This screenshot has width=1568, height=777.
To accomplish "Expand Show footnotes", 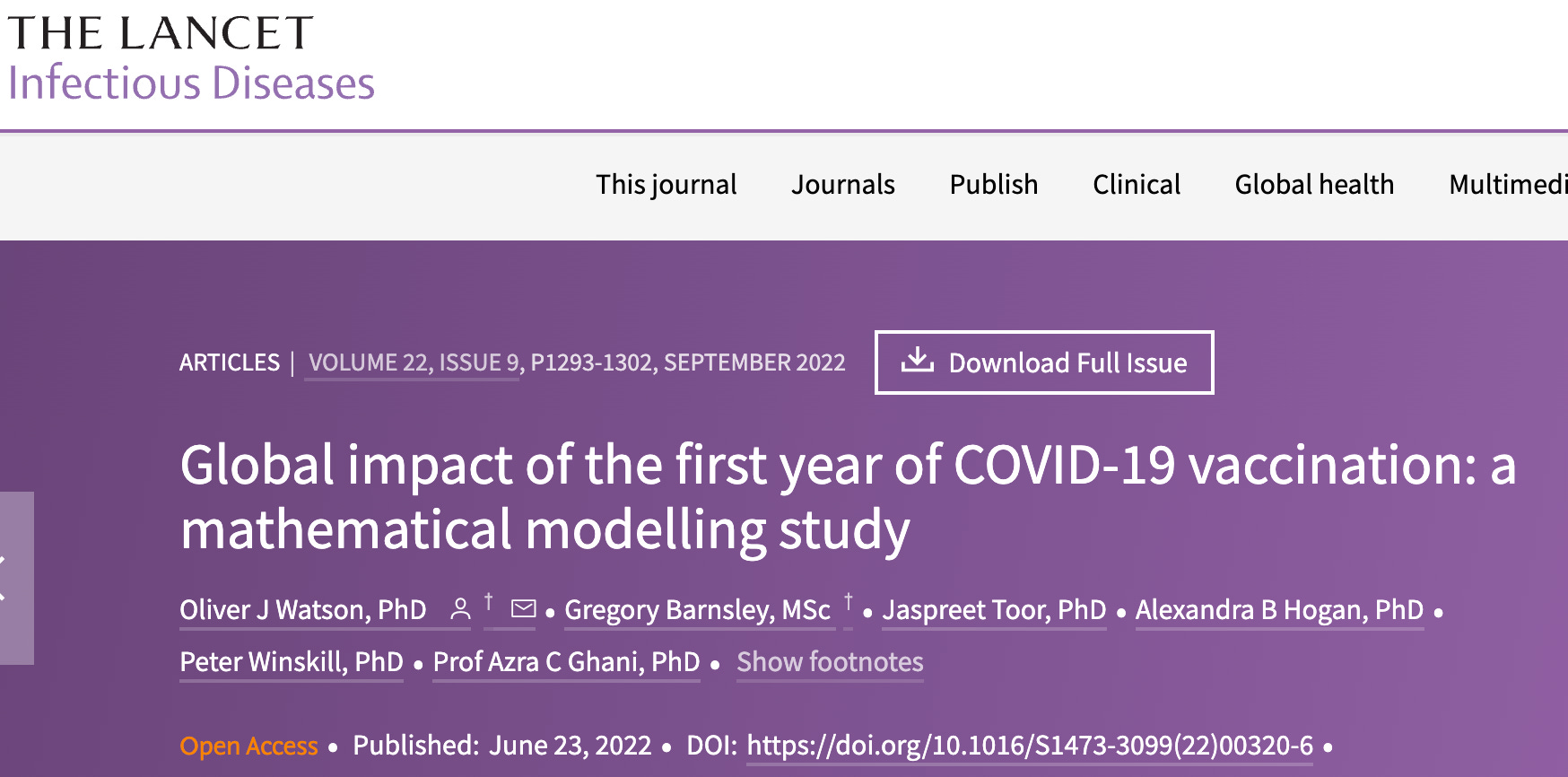I will click(x=830, y=662).
